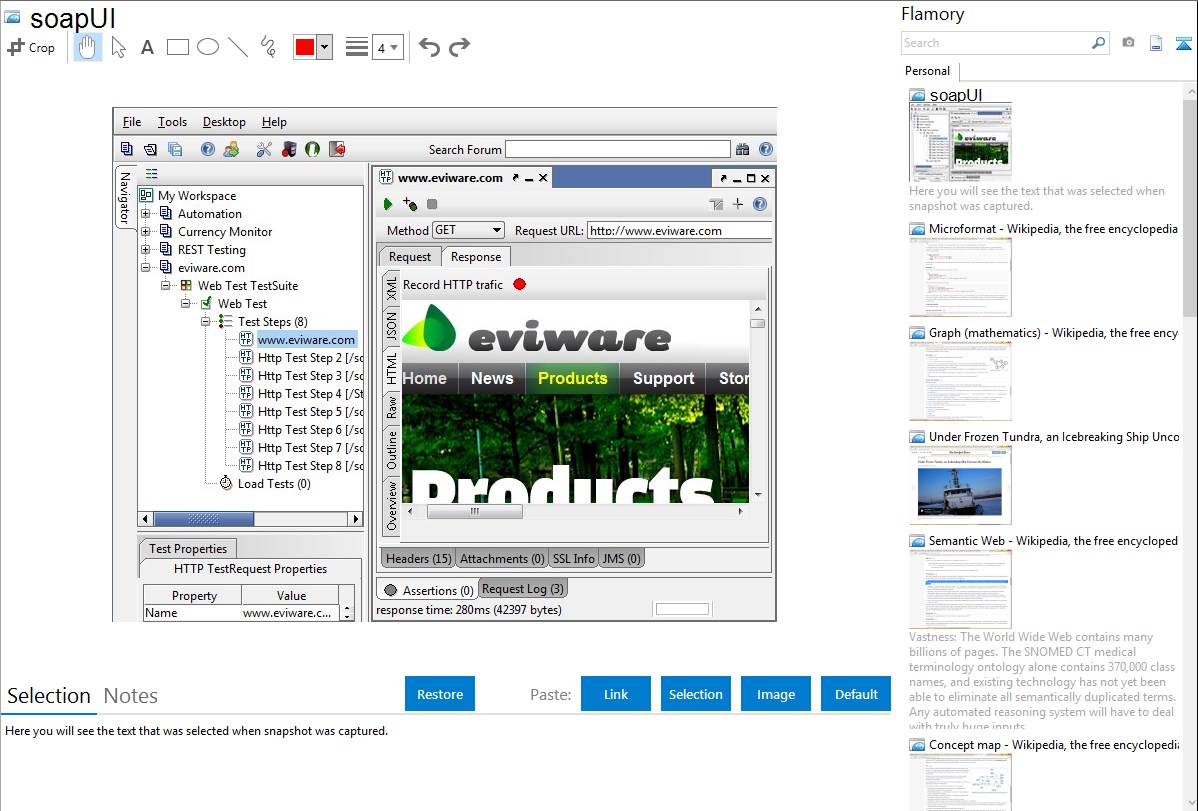Image resolution: width=1198 pixels, height=811 pixels.
Task: Open the Headers (15) tab
Action: (419, 559)
